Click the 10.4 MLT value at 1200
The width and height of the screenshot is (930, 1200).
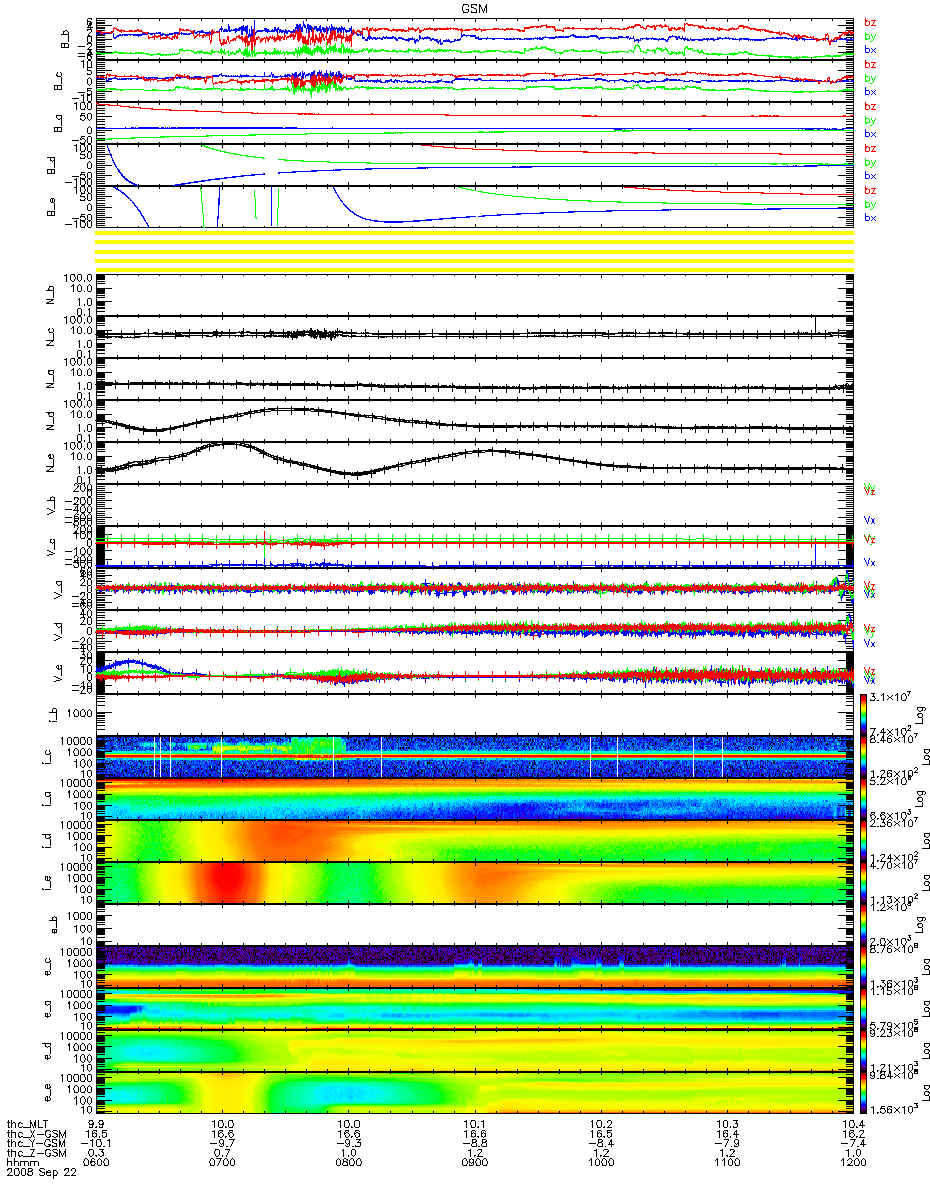pyautogui.click(x=852, y=1123)
